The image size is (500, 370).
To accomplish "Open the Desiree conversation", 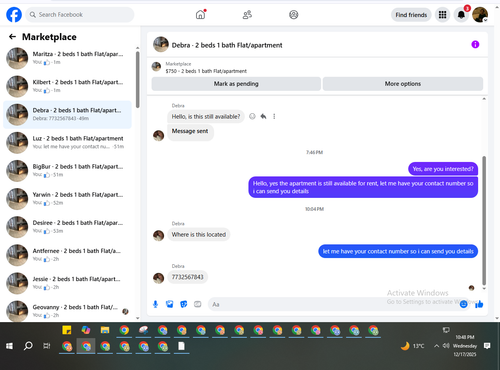I will pos(67,227).
